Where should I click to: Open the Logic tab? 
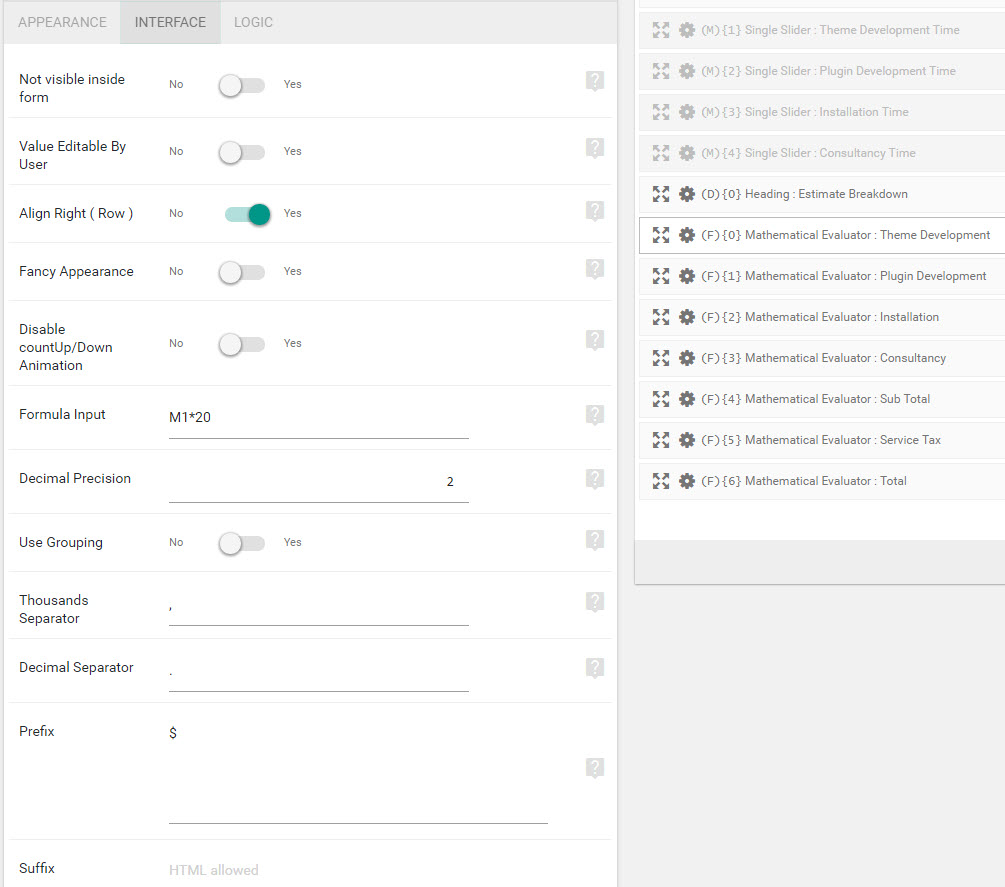click(253, 22)
